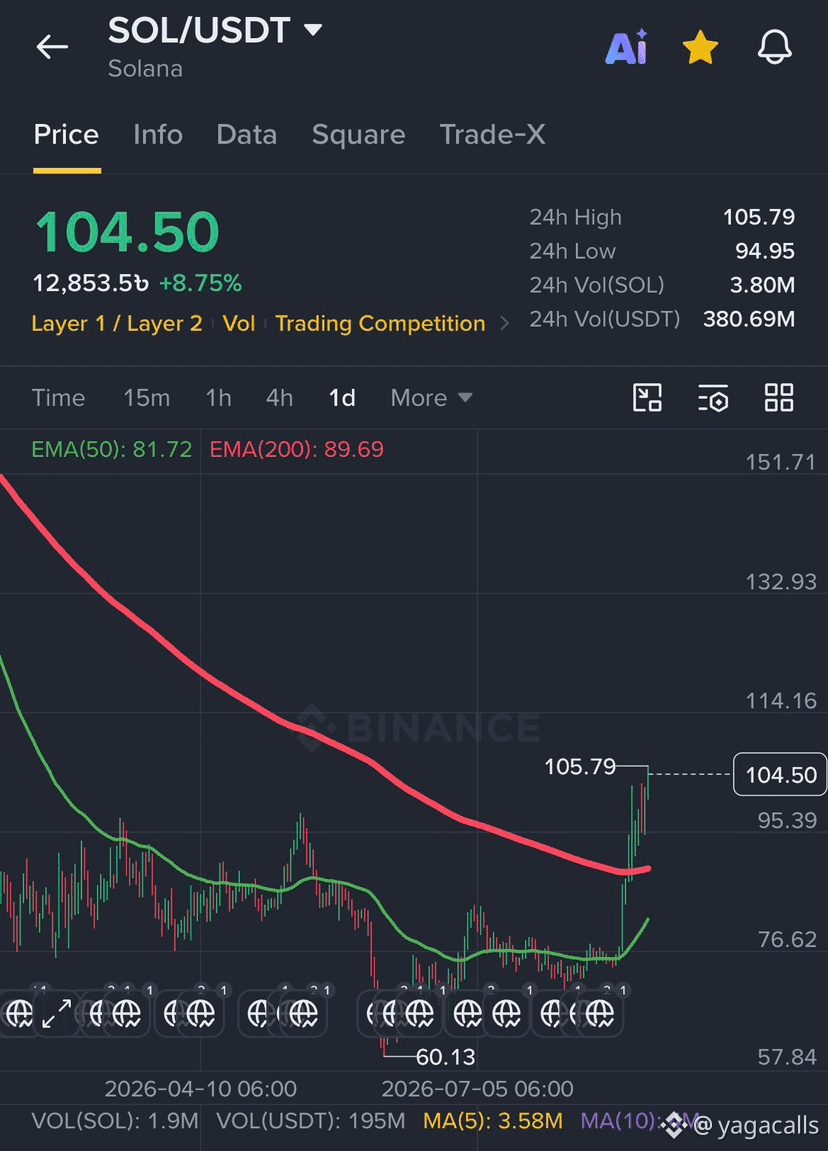
Task: Select the 1h chart interval
Action: pyautogui.click(x=218, y=398)
